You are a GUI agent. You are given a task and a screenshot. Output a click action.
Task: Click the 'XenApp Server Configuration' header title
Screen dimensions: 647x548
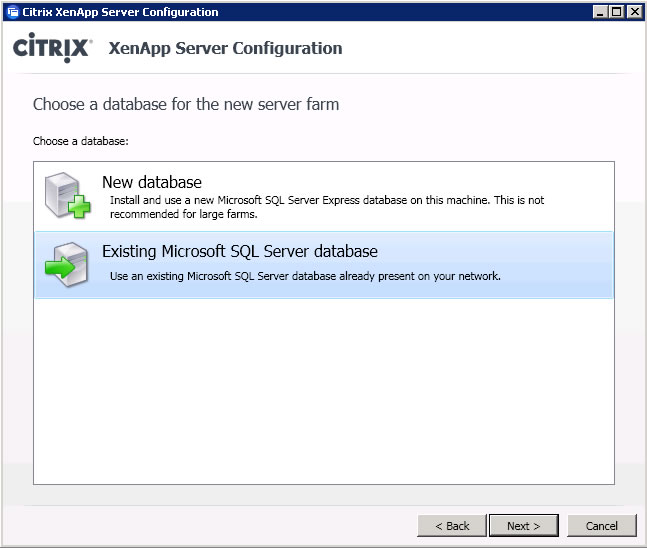[x=225, y=48]
